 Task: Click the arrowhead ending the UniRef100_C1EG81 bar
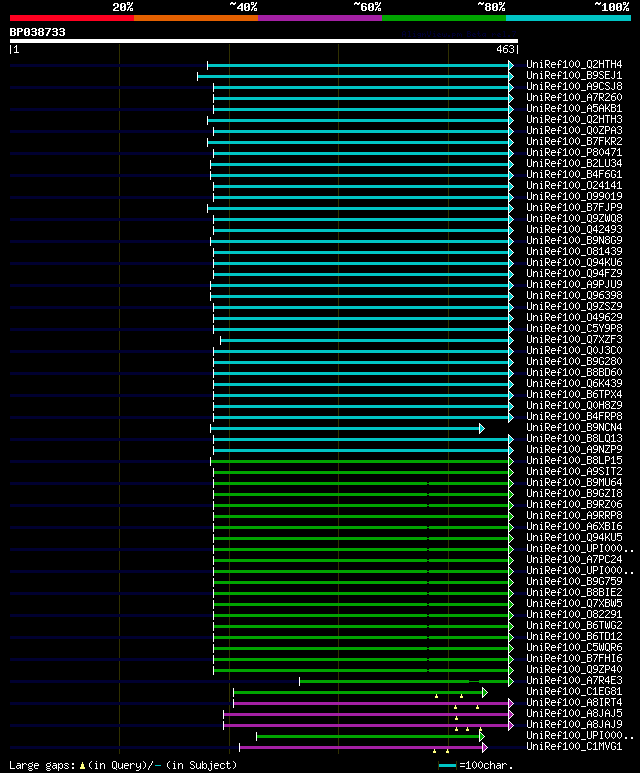[485, 693]
